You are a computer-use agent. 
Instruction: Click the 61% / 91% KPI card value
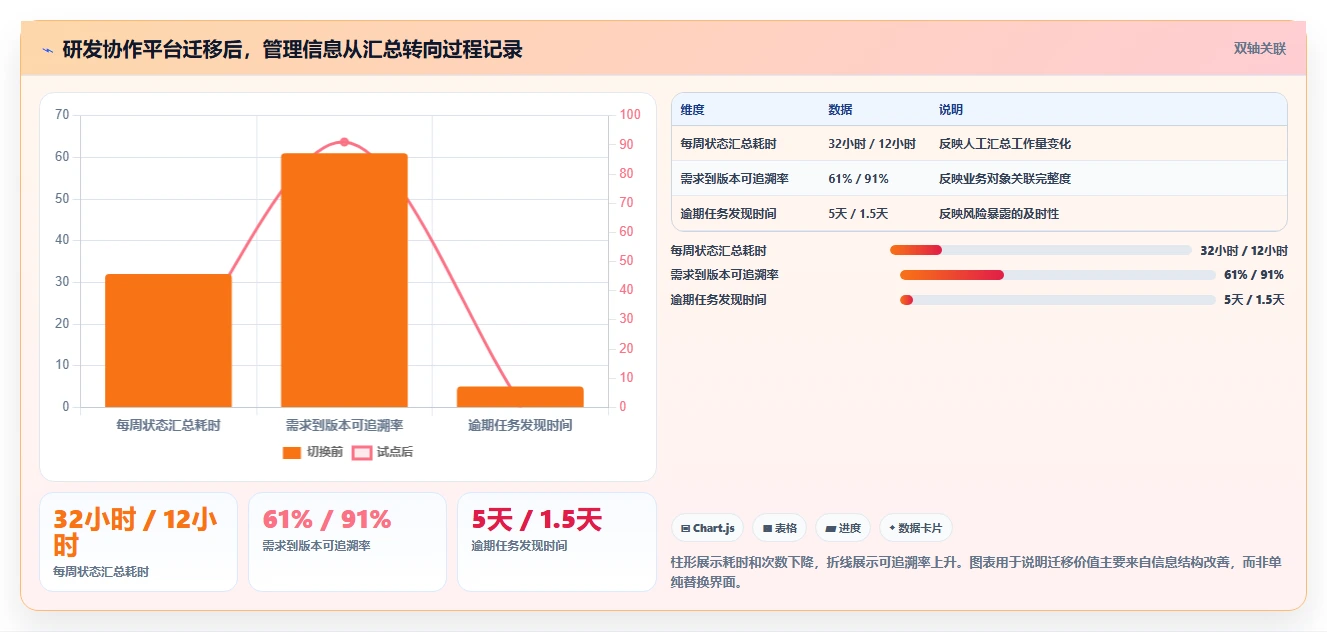[326, 520]
